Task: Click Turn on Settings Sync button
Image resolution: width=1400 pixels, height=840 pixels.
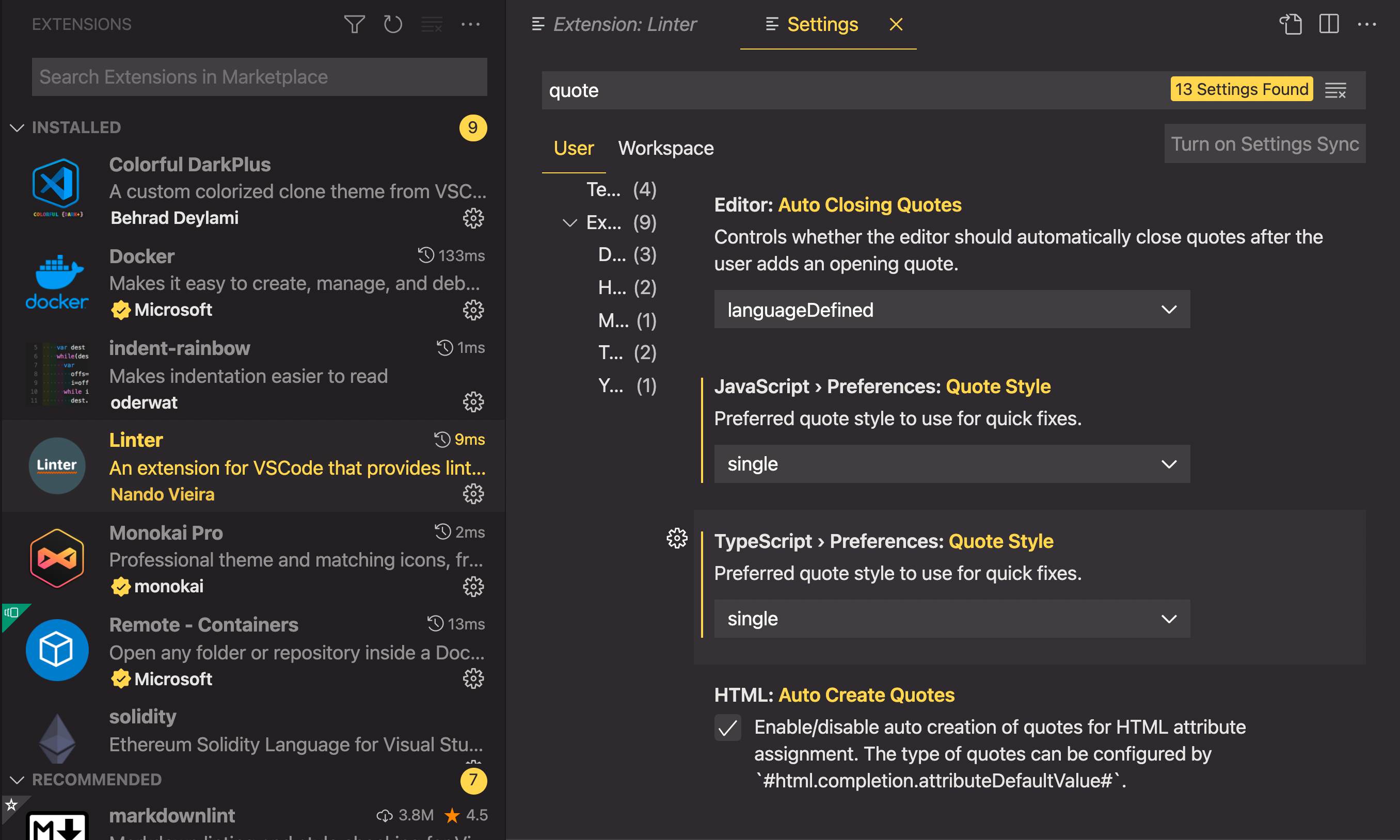Action: (x=1265, y=144)
